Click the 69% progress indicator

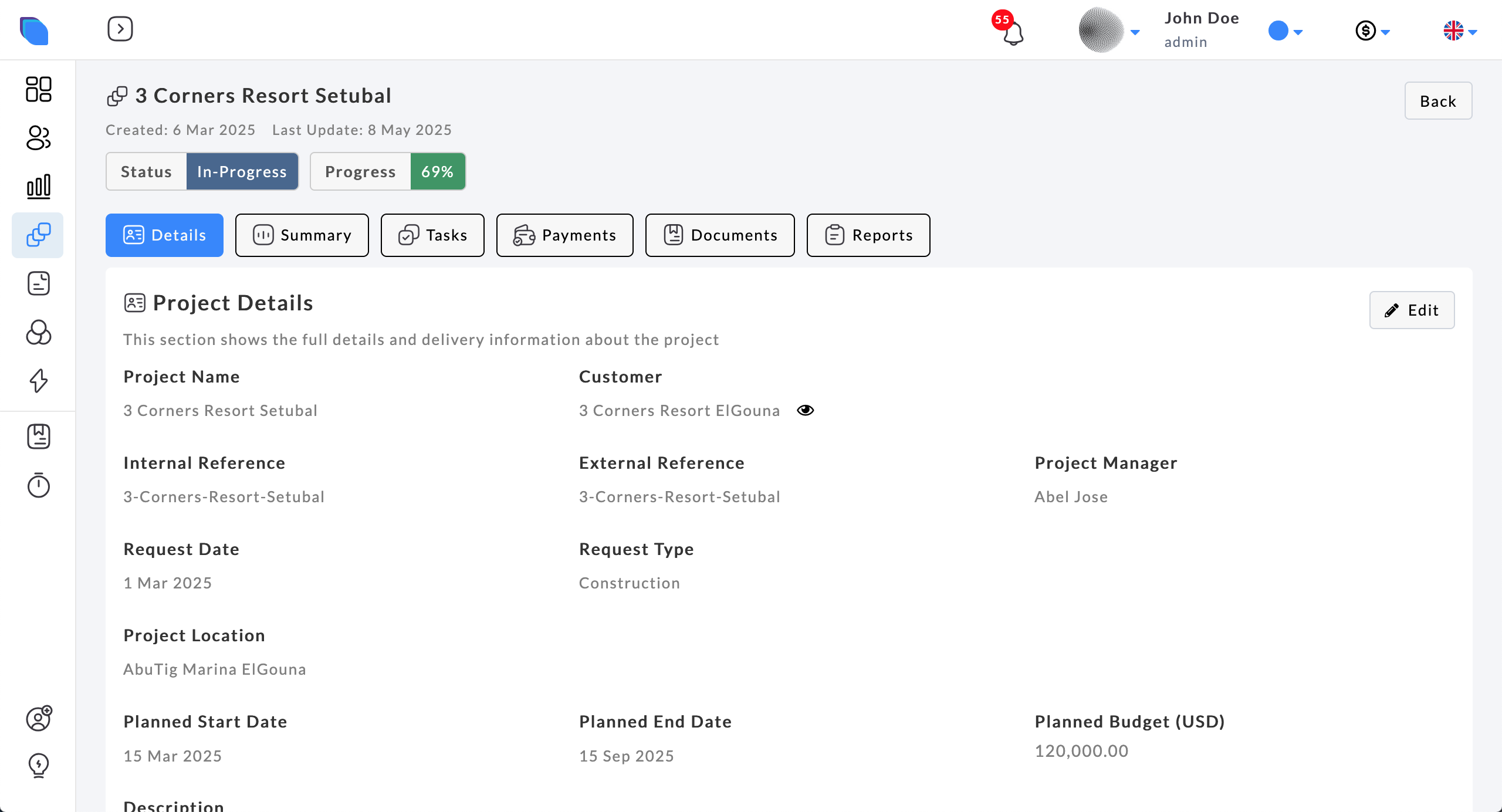point(437,171)
